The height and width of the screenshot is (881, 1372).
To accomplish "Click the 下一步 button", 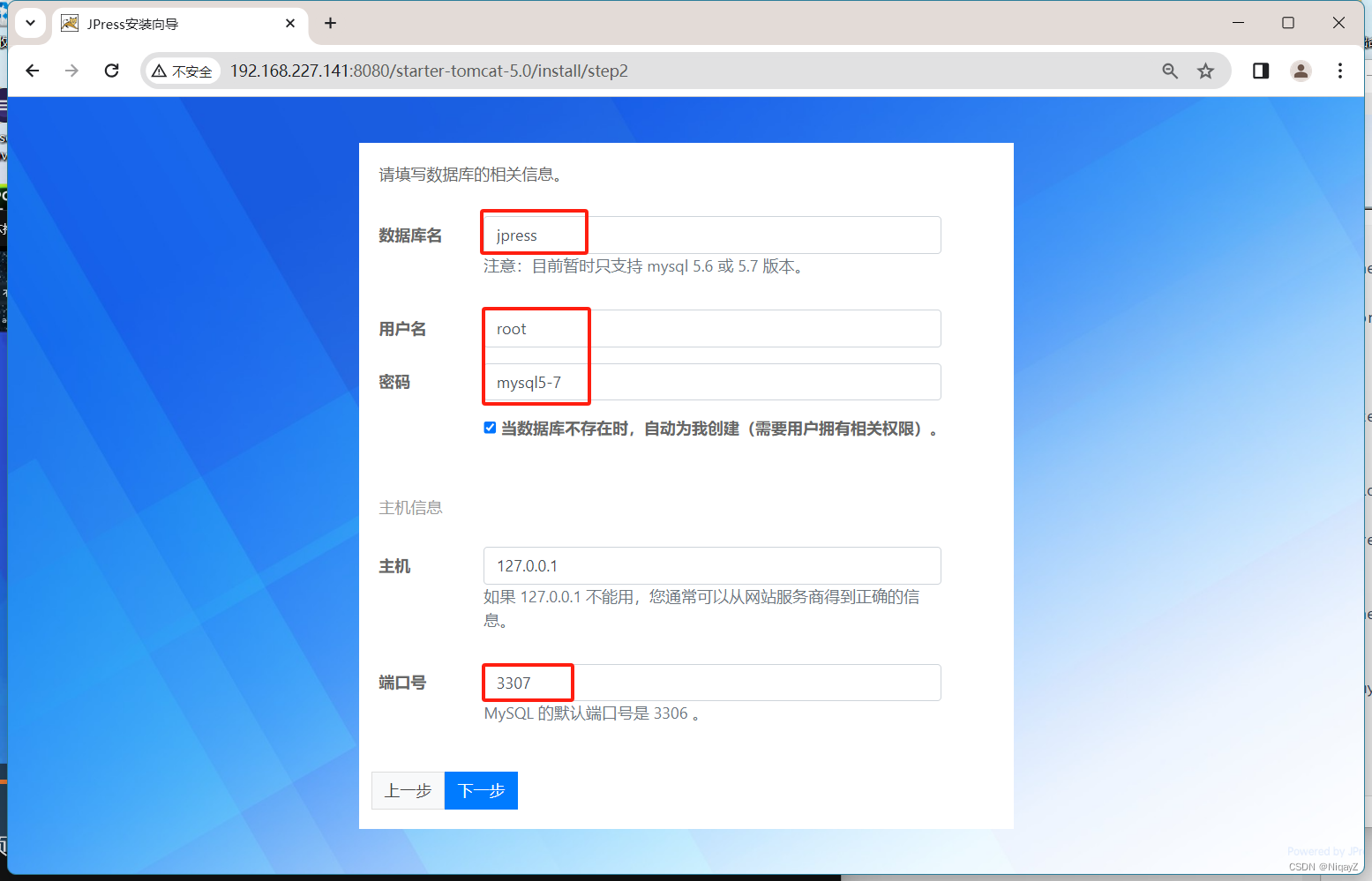I will coord(481,790).
